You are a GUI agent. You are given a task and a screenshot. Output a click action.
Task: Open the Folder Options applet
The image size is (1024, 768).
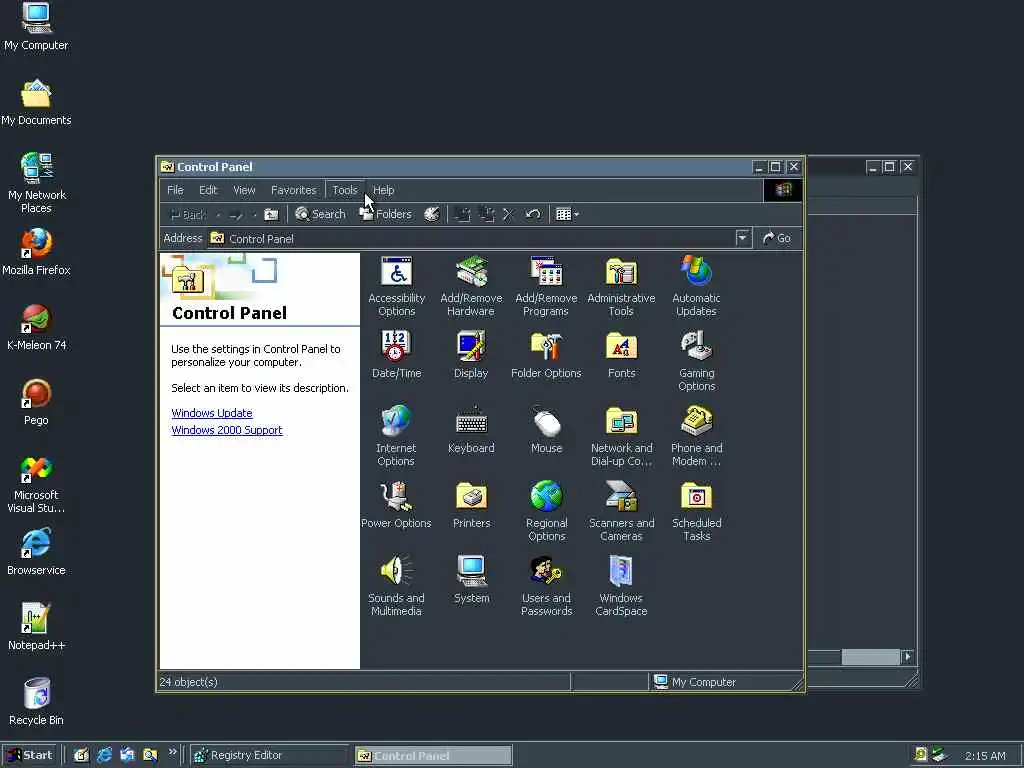pyautogui.click(x=546, y=355)
